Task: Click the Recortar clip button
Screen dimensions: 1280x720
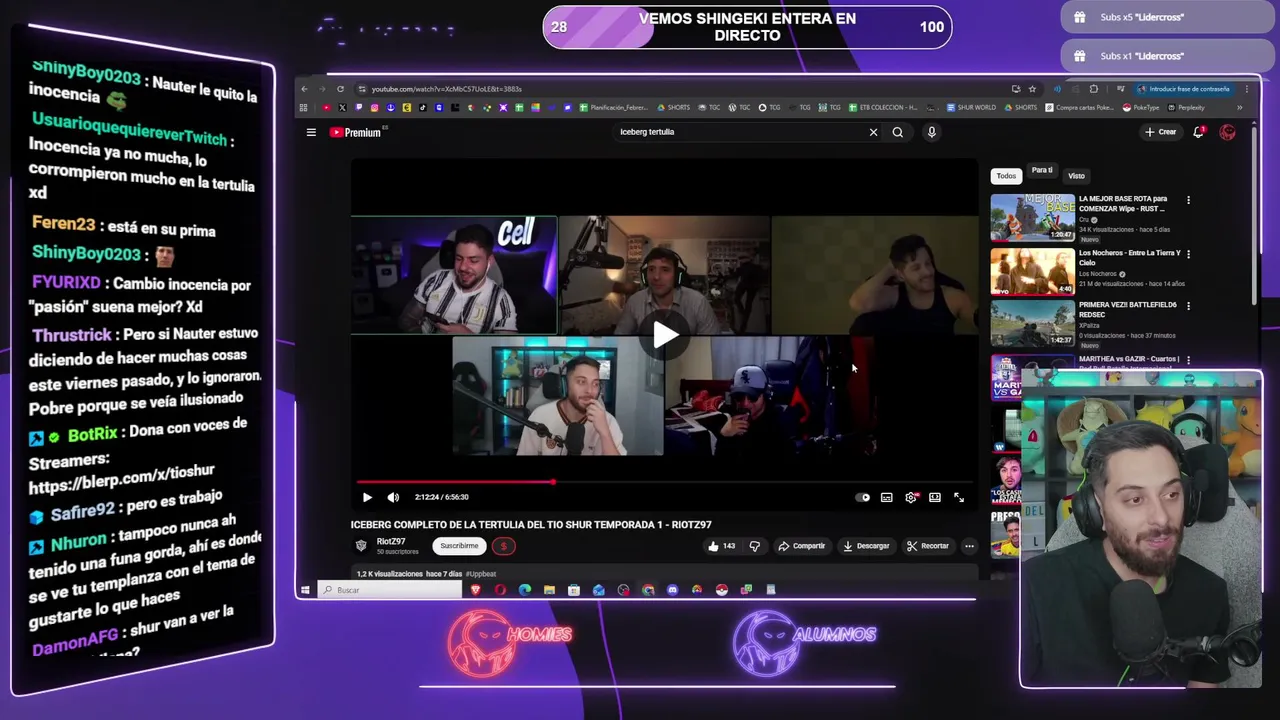Action: (927, 546)
